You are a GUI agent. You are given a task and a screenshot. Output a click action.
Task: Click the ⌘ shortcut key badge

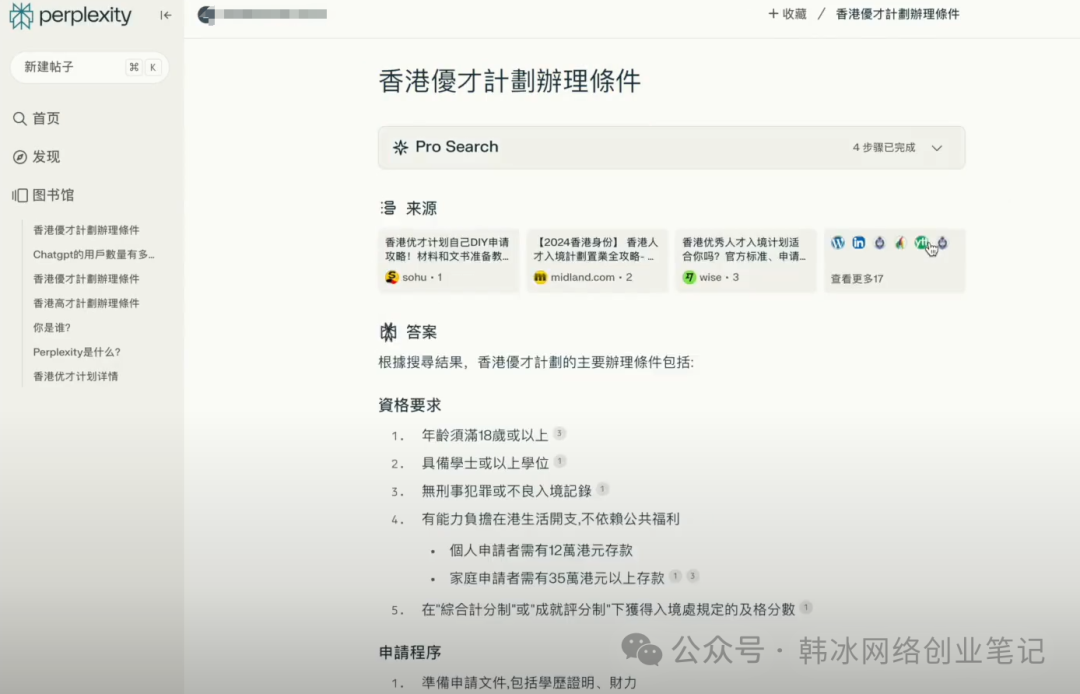click(134, 67)
